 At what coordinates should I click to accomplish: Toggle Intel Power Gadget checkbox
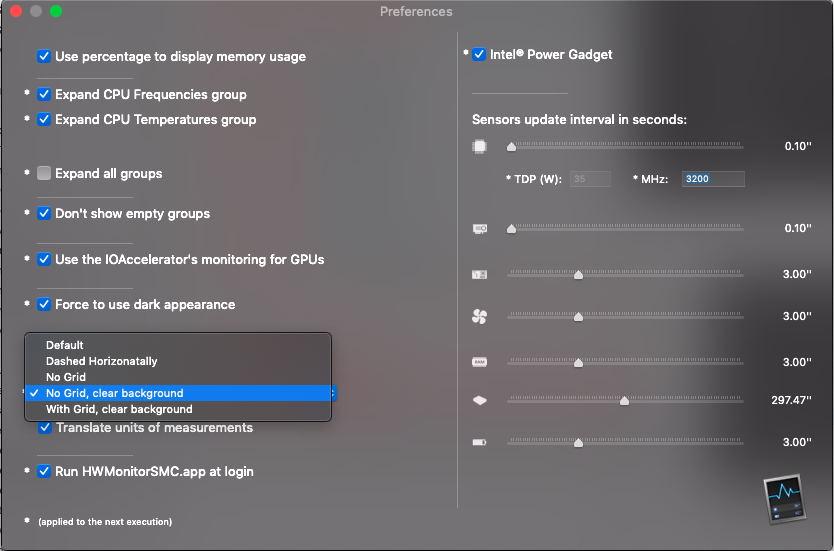479,54
